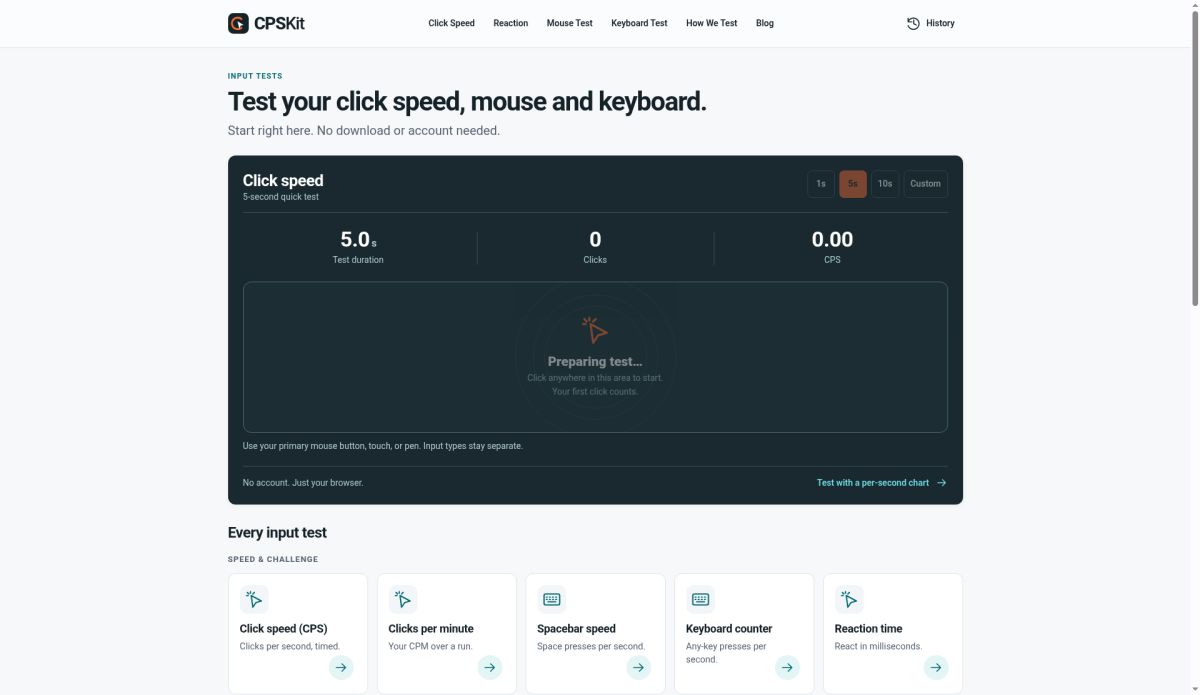Click the 5-second quick test subtitle
1200x695 pixels.
click(281, 197)
